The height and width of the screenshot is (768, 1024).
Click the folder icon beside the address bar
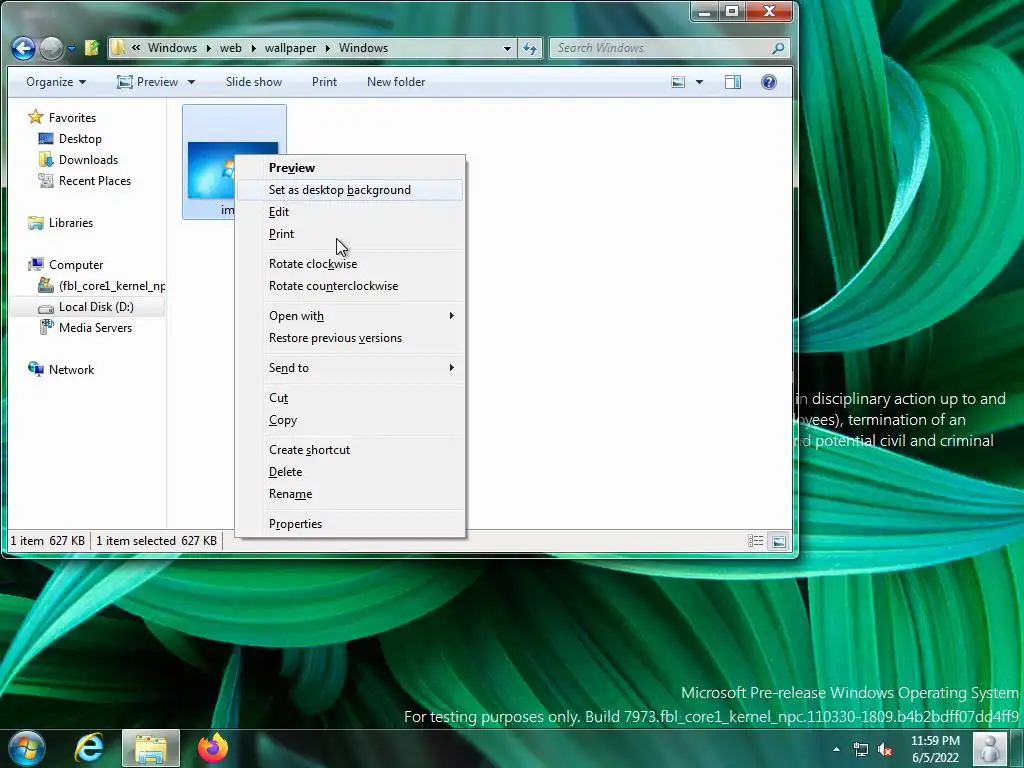[x=92, y=48]
